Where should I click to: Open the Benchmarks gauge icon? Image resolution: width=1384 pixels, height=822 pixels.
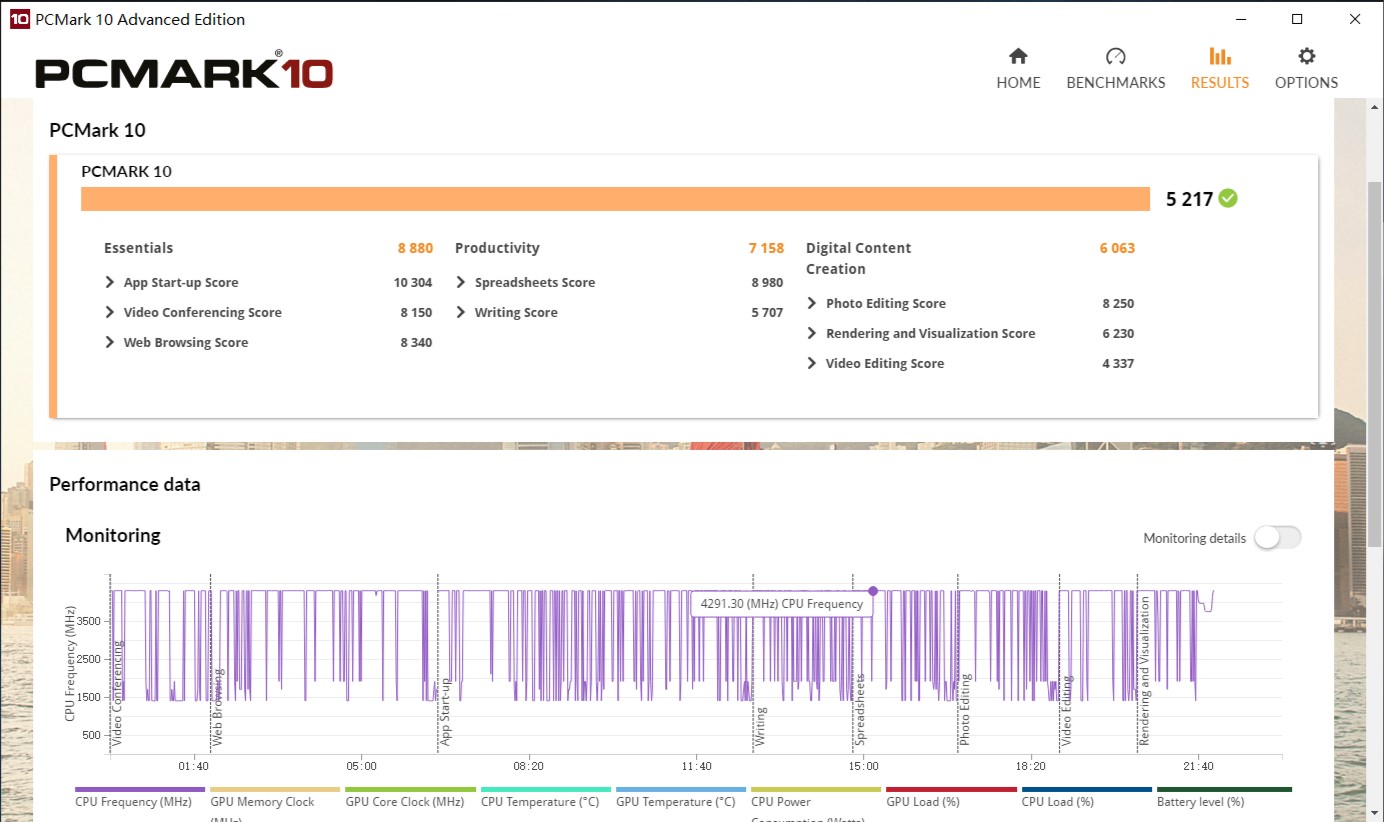coord(1115,57)
